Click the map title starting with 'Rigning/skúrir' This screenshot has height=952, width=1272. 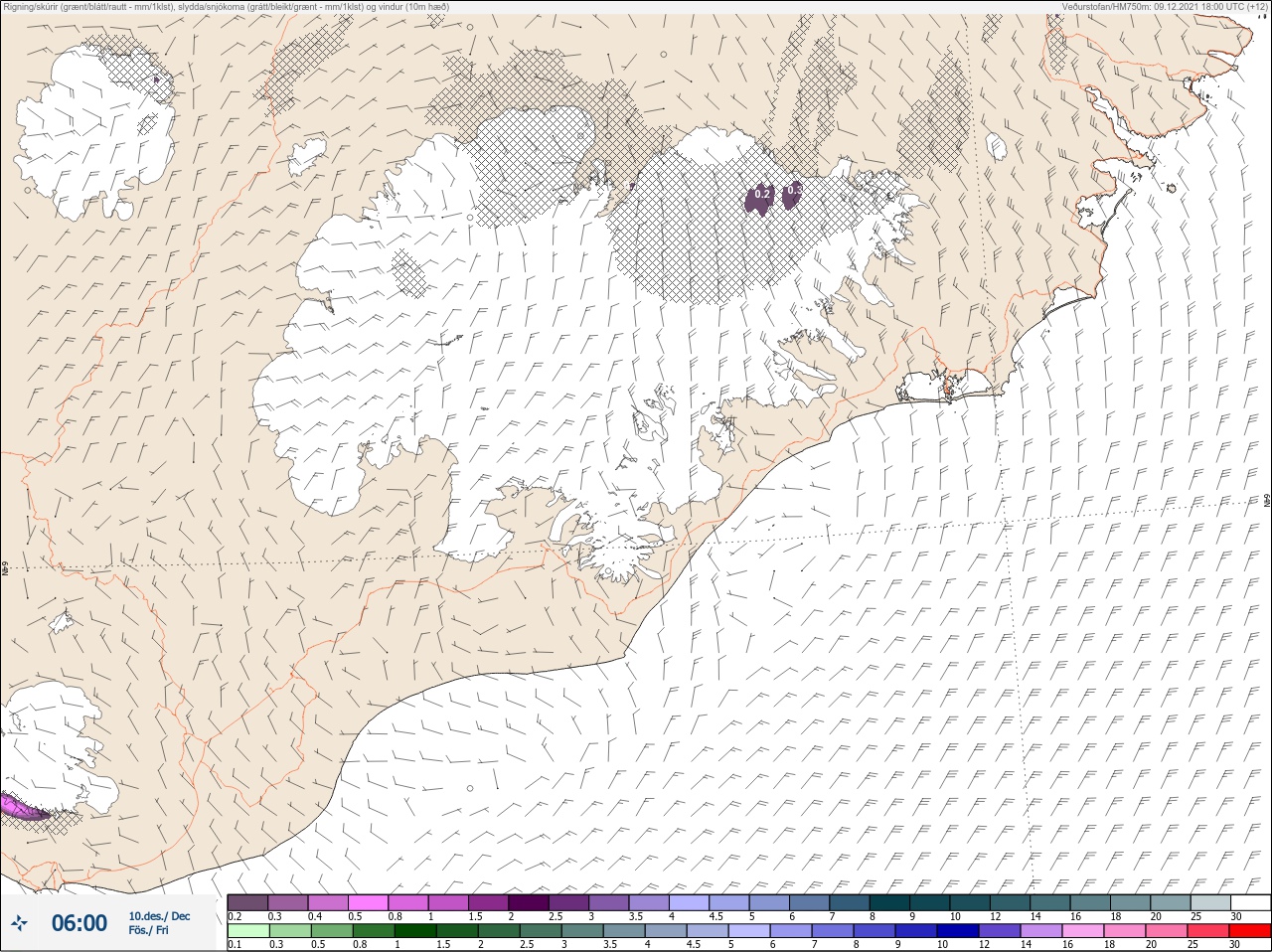[x=227, y=6]
